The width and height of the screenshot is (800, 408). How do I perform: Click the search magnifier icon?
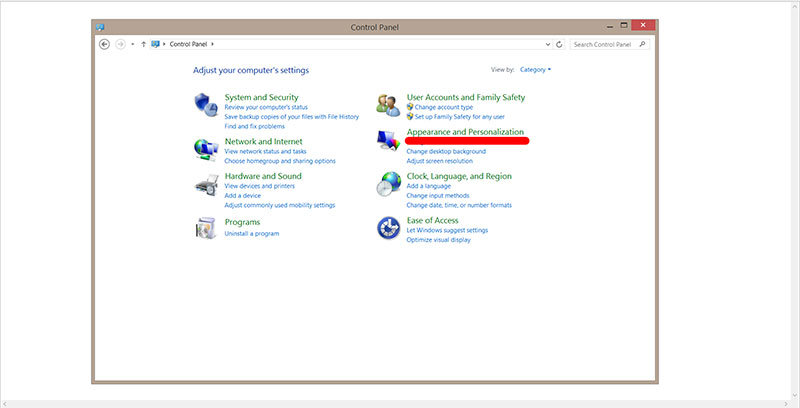642,44
